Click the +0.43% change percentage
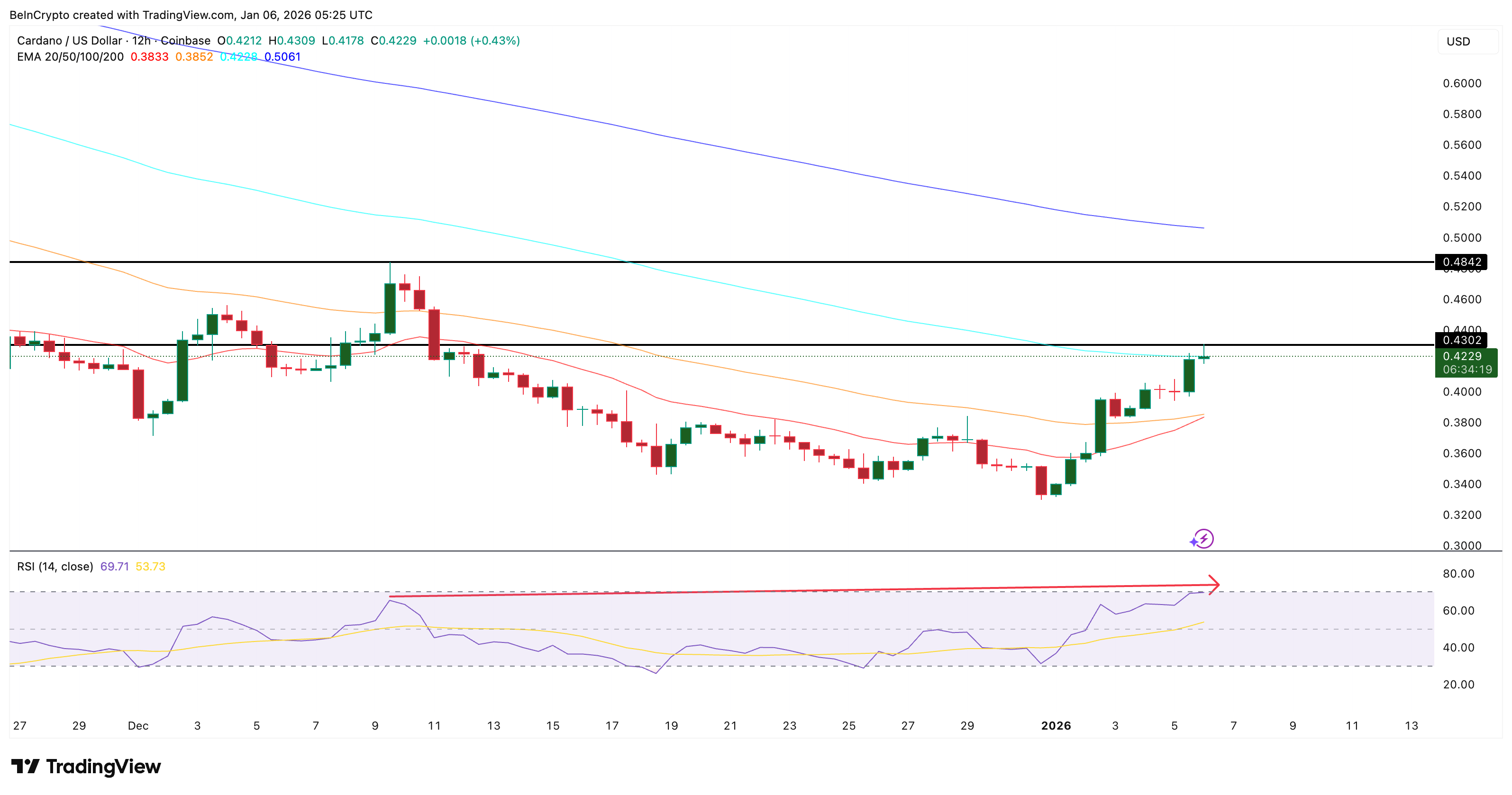Viewport: 1512px width, 795px height. coord(496,40)
